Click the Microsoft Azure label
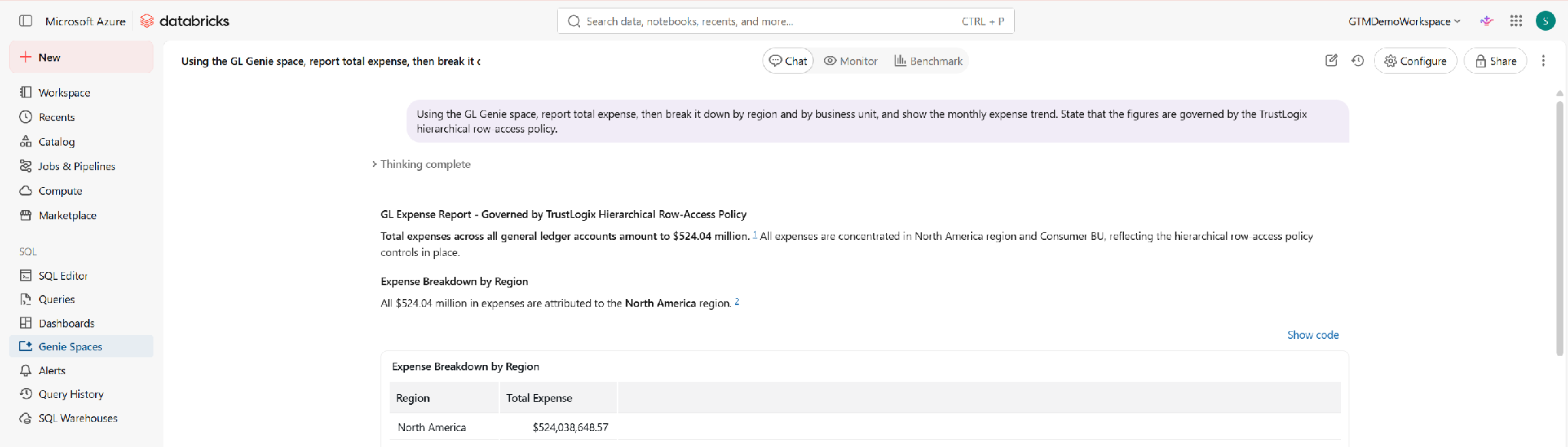This screenshot has width=1568, height=447. click(85, 21)
